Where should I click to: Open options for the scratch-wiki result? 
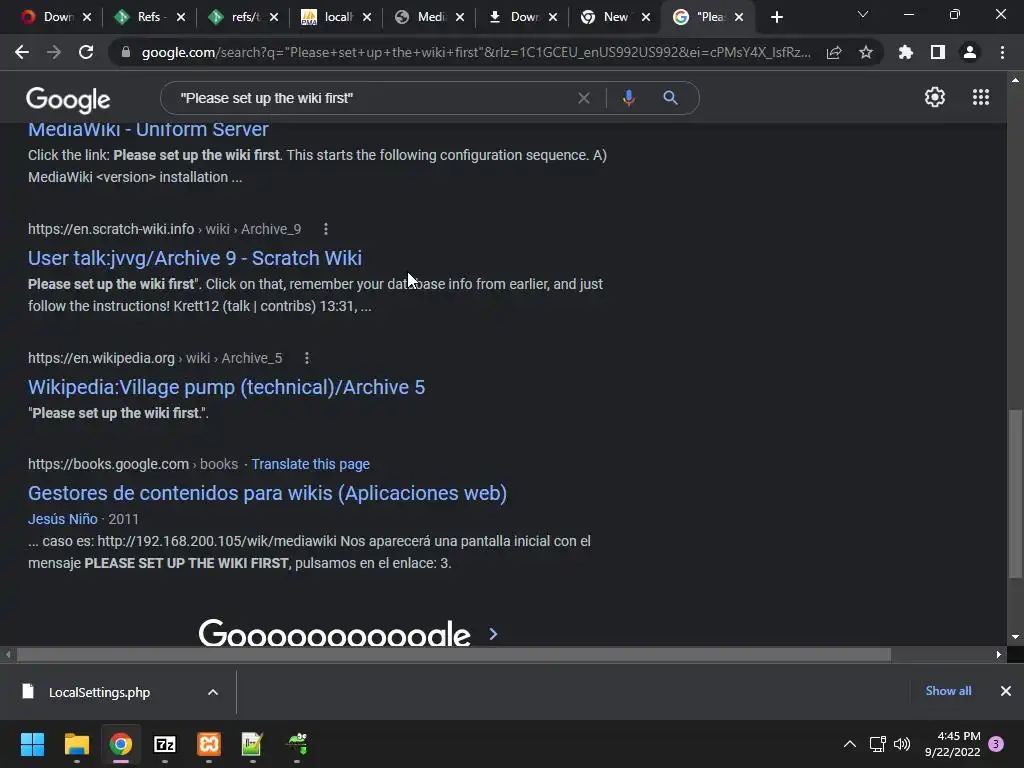pyautogui.click(x=326, y=229)
